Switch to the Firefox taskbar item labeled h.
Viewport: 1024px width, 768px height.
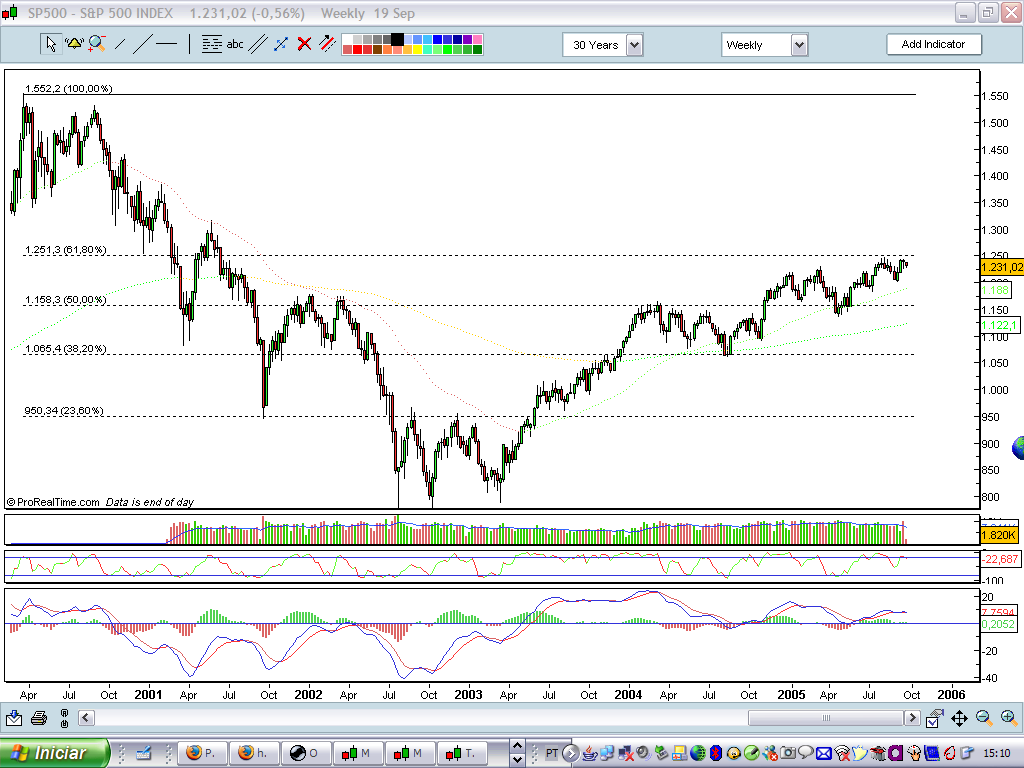[253, 754]
